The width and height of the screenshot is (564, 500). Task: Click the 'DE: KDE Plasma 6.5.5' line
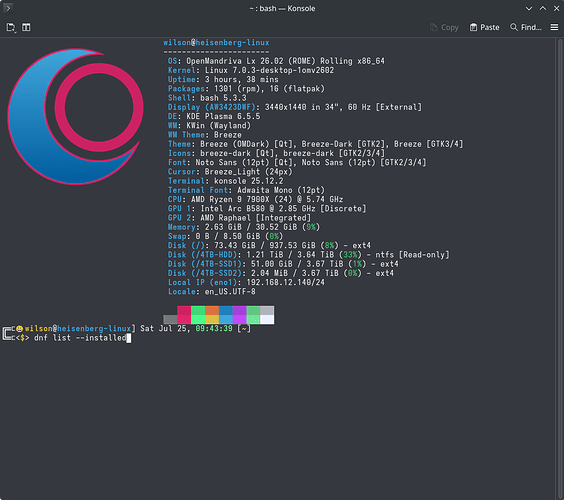(x=214, y=117)
